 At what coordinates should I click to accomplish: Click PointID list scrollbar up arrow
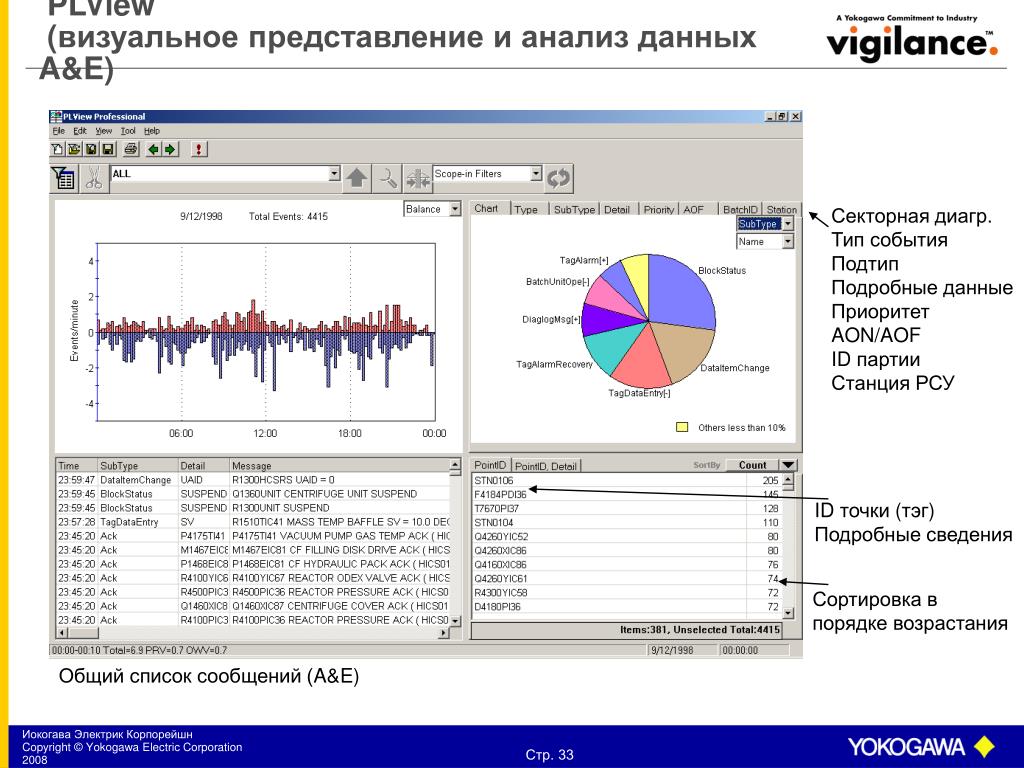pyautogui.click(x=788, y=481)
